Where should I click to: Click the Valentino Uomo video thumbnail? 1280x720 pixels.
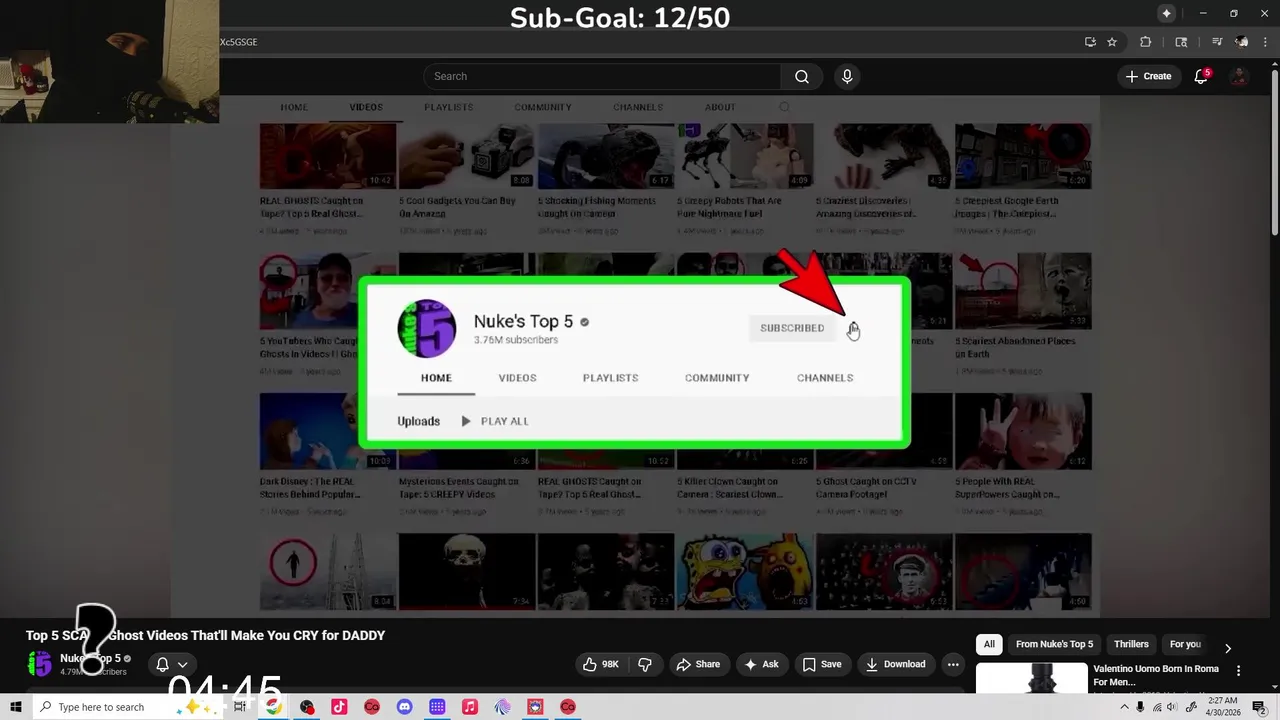pyautogui.click(x=1031, y=678)
